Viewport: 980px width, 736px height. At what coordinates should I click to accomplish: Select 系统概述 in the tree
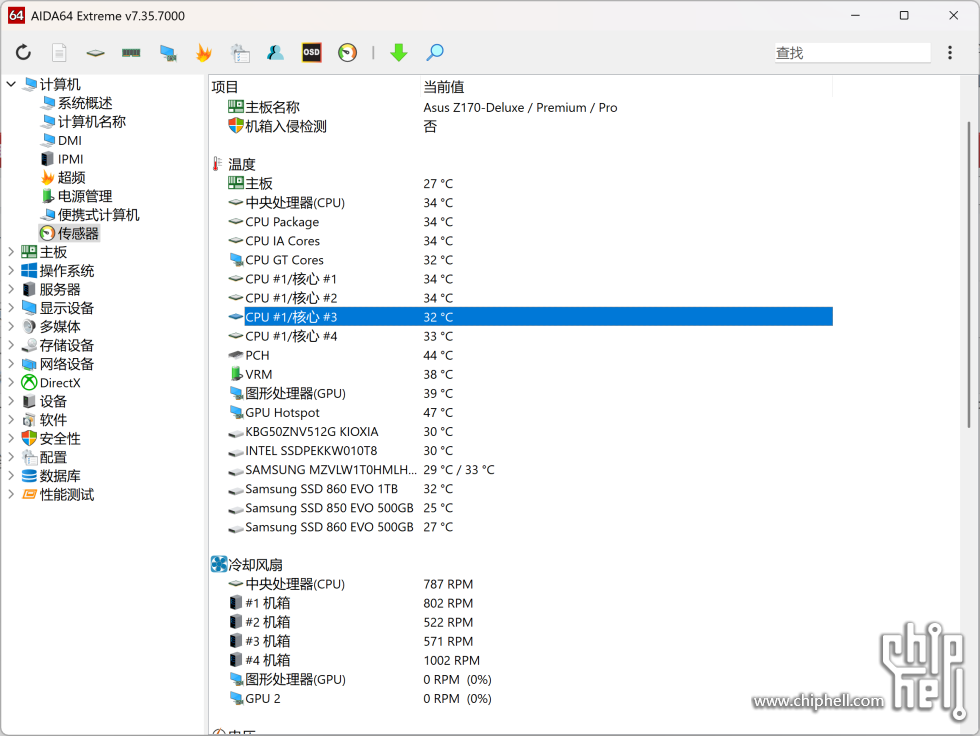click(78, 102)
